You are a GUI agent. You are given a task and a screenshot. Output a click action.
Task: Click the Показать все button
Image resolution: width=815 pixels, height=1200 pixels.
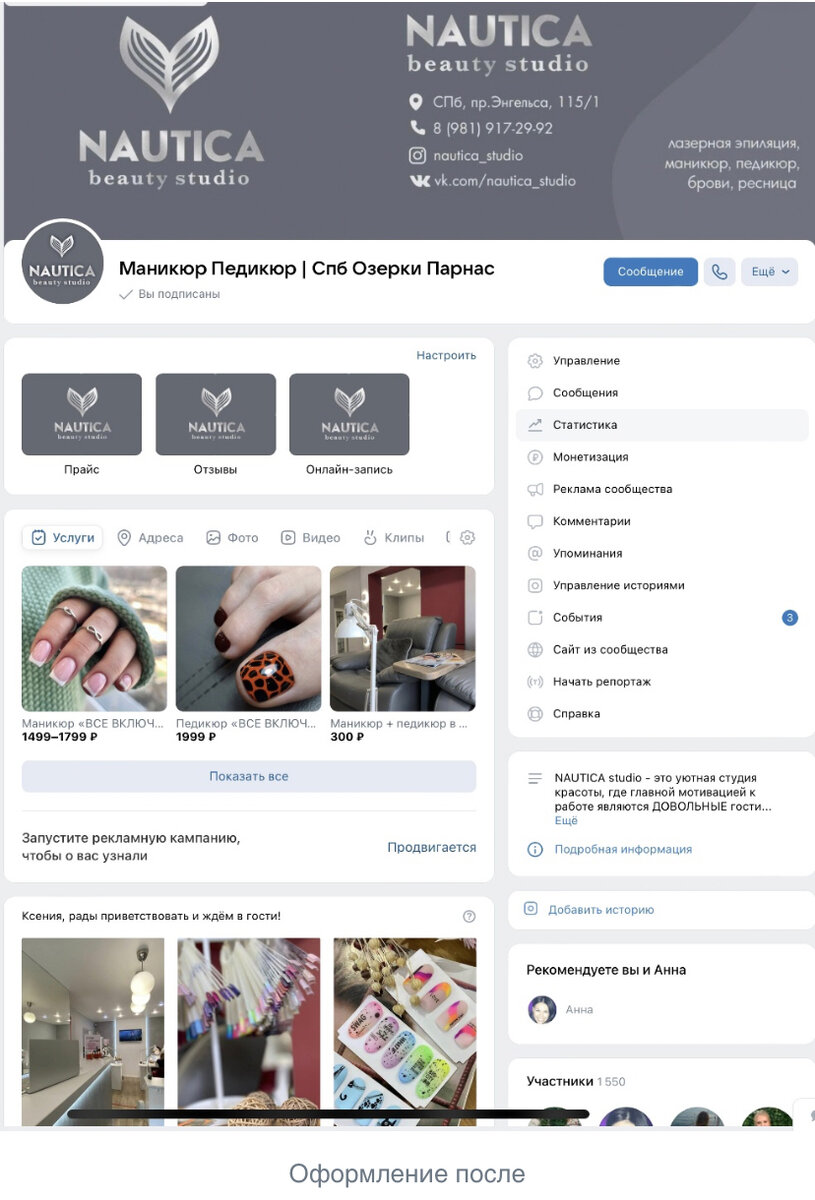[x=249, y=776]
